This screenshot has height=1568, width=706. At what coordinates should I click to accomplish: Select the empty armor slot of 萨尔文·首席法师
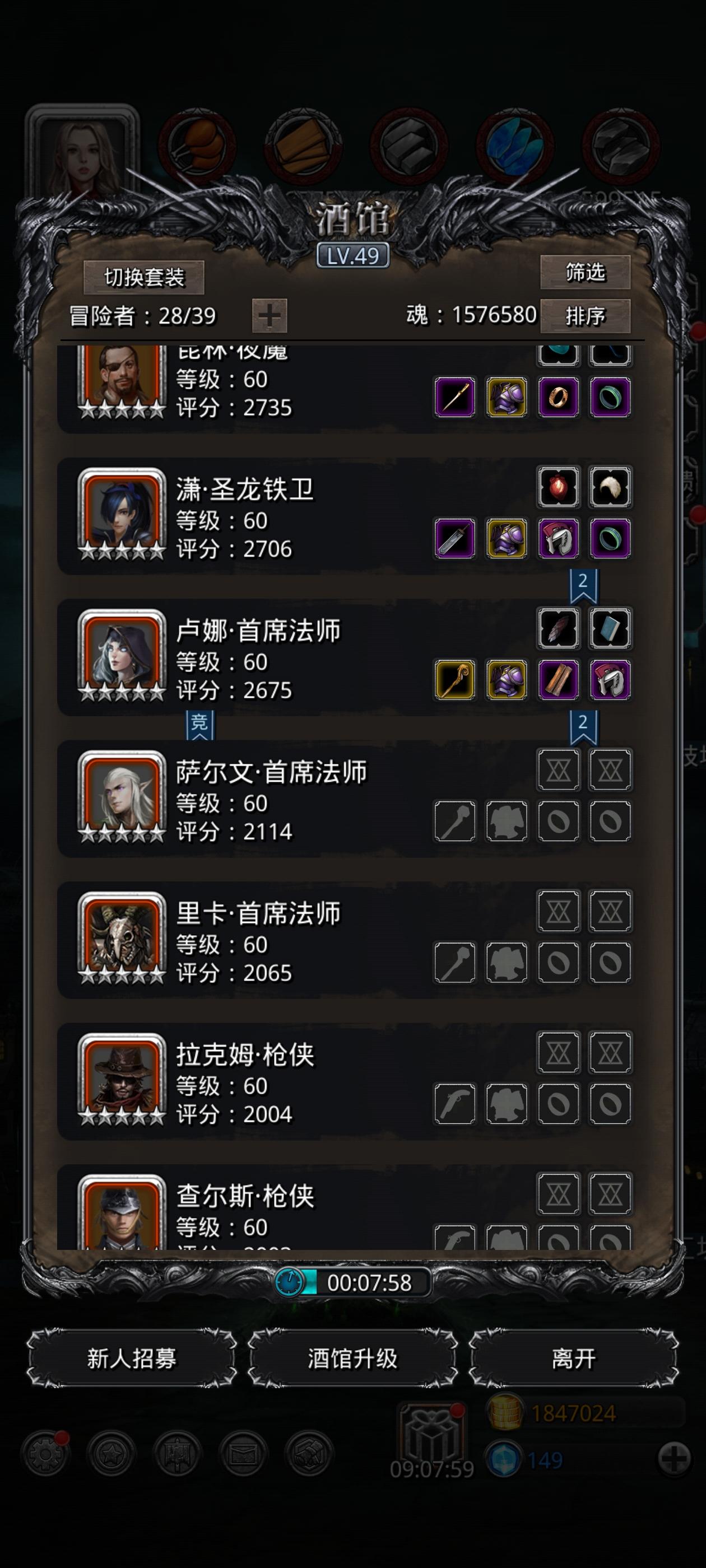[x=506, y=821]
